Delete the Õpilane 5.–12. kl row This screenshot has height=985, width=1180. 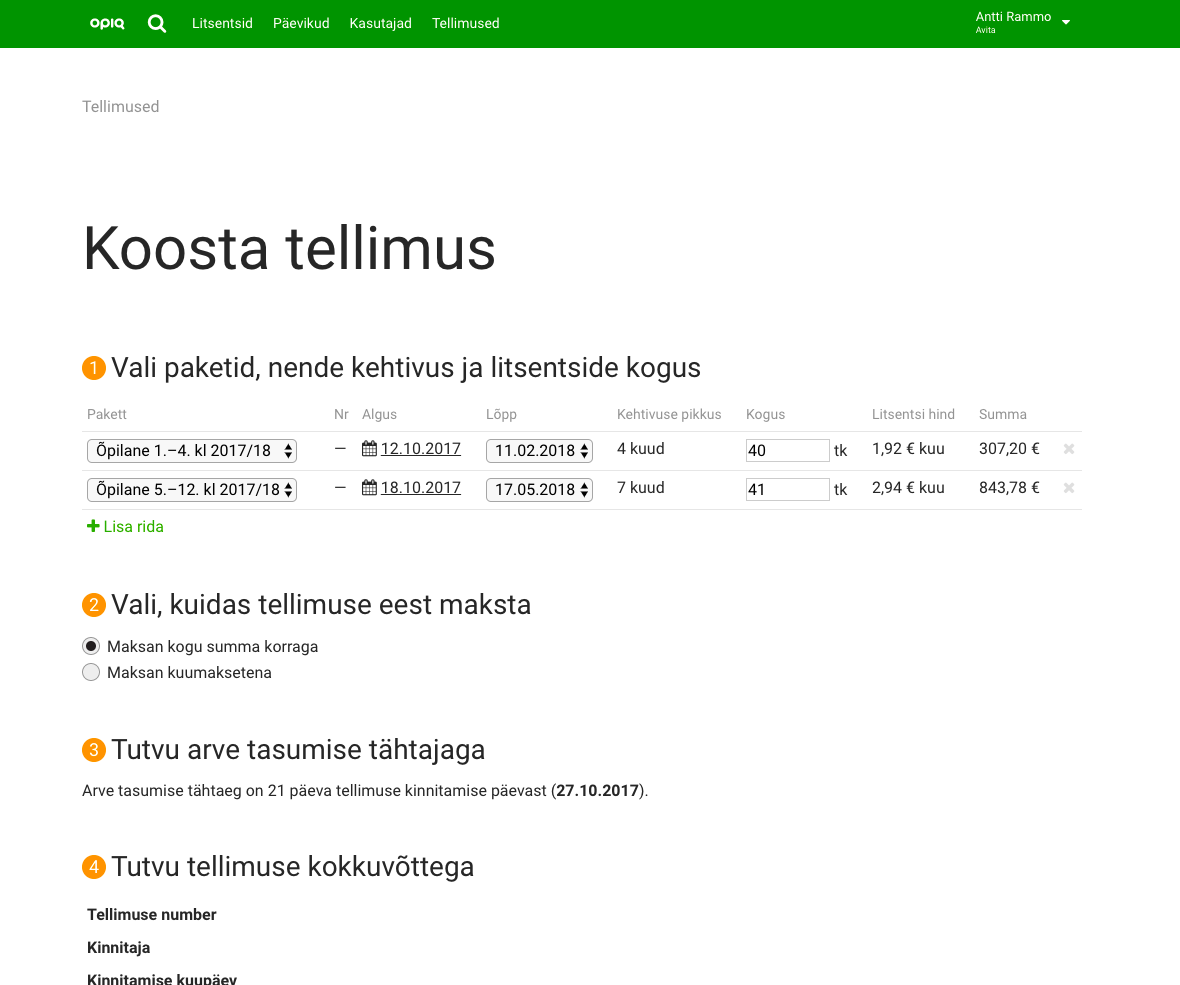pyautogui.click(x=1068, y=488)
